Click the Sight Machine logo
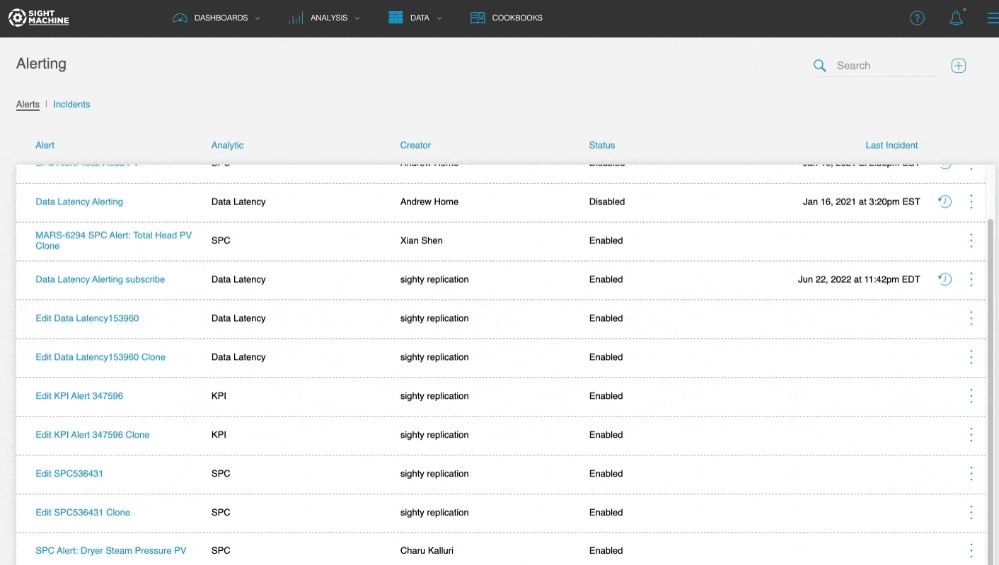 [38, 18]
